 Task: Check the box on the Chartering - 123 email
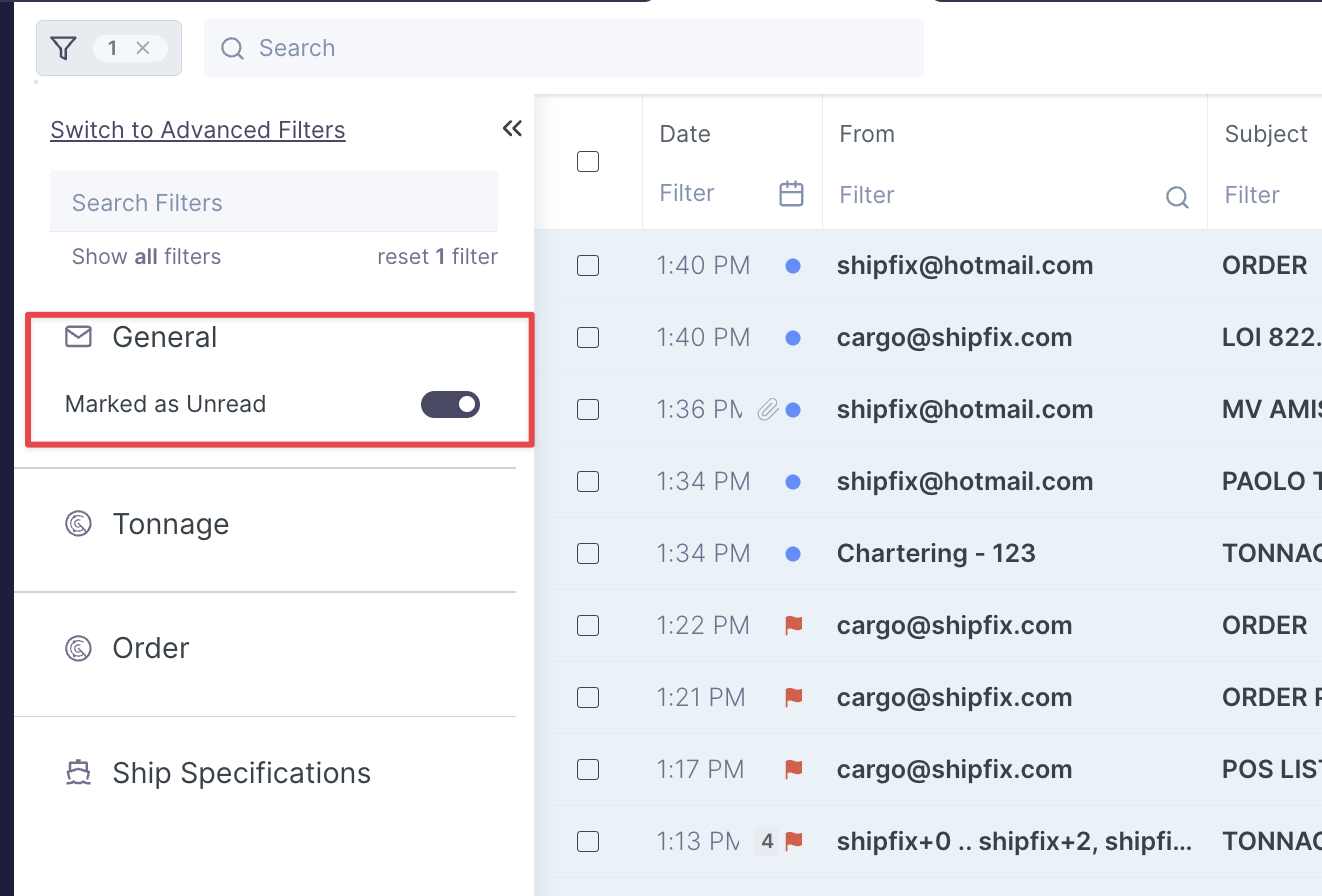(x=588, y=553)
